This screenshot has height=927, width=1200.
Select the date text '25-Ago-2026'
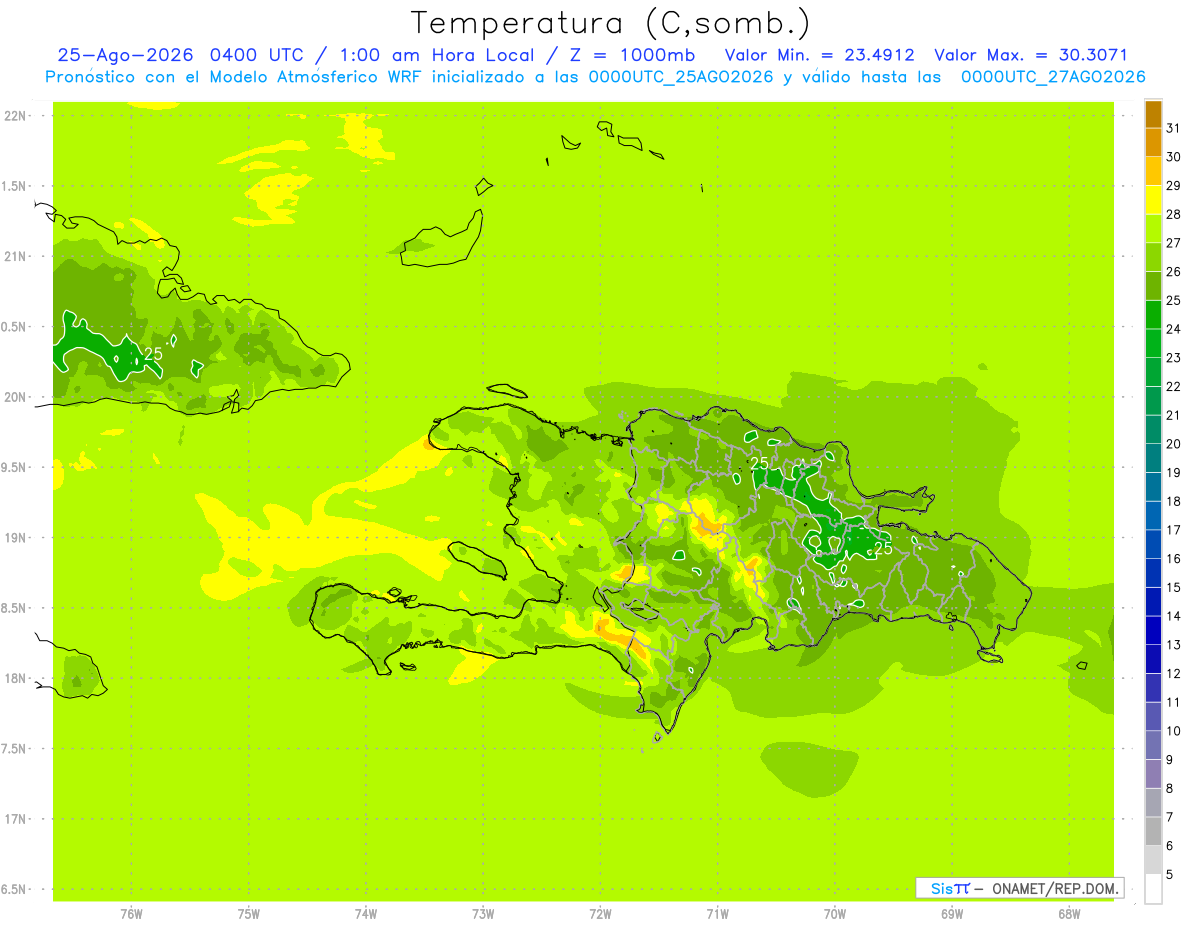click(127, 55)
